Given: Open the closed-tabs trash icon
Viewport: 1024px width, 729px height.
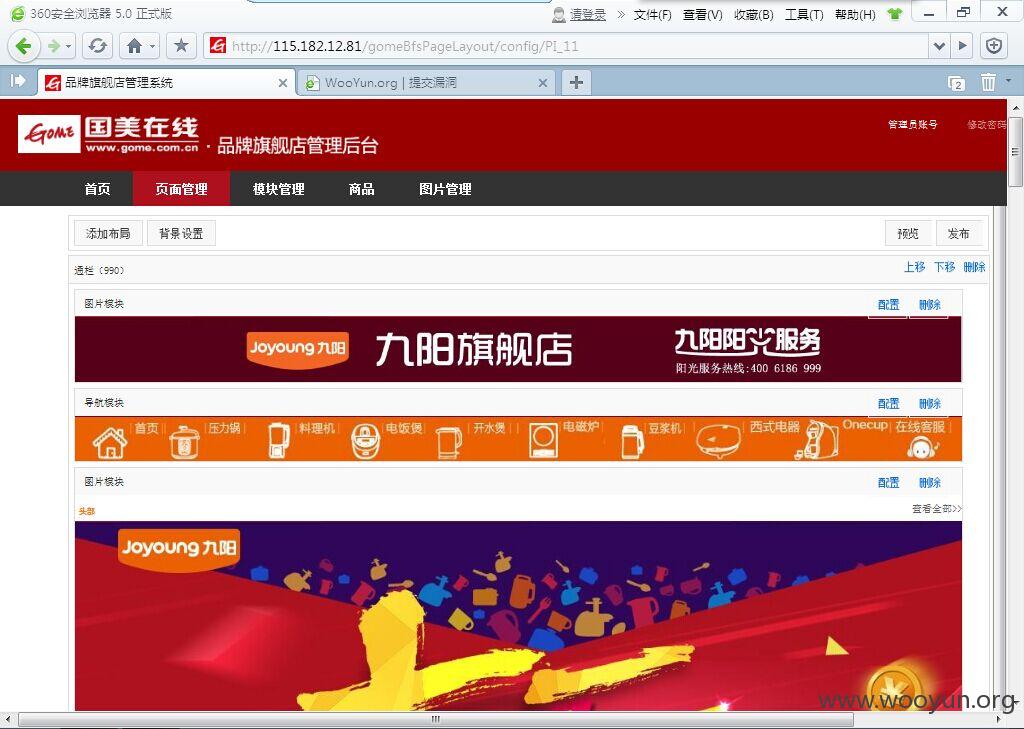Looking at the screenshot, I should click(x=988, y=82).
